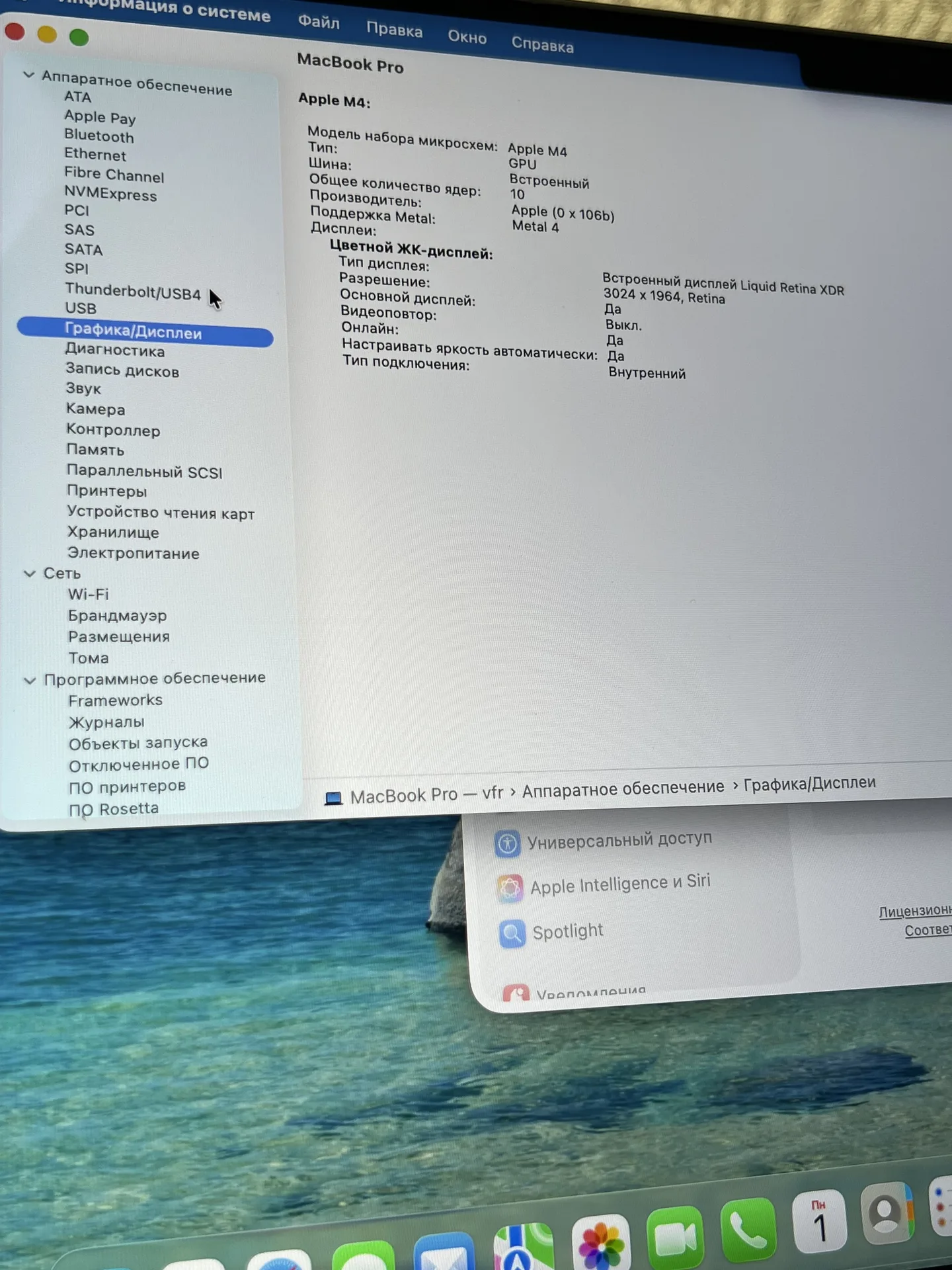Open the Photos app in the Dock

[x=601, y=1244]
